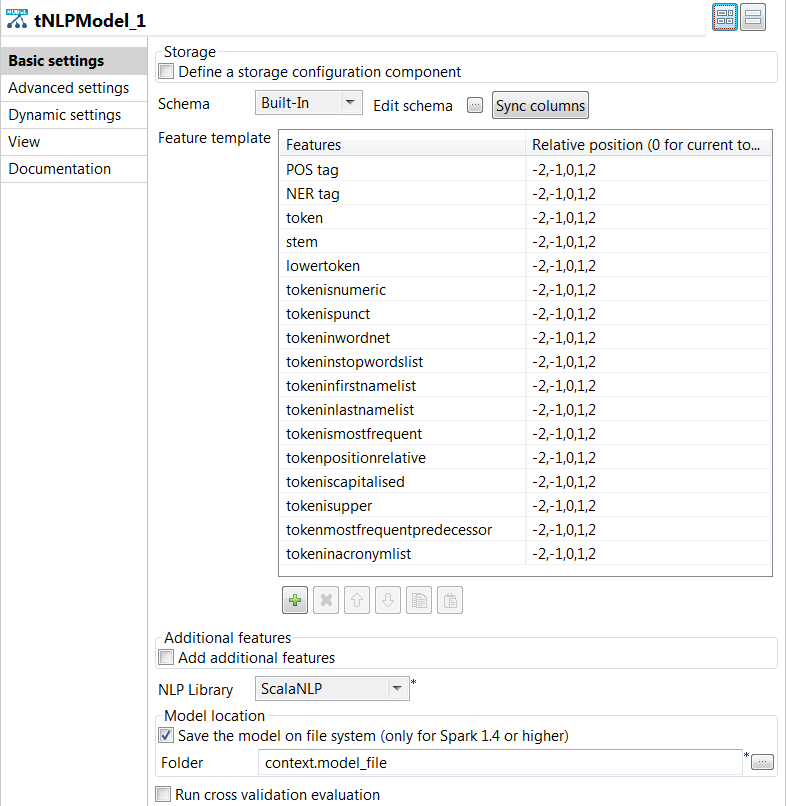786x806 pixels.
Task: Open the Documentation tab
Action: [74, 169]
